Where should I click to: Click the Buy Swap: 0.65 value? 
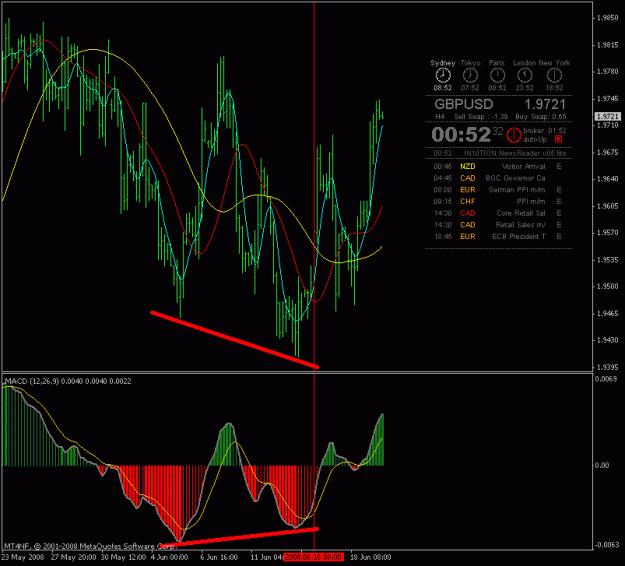[541, 117]
